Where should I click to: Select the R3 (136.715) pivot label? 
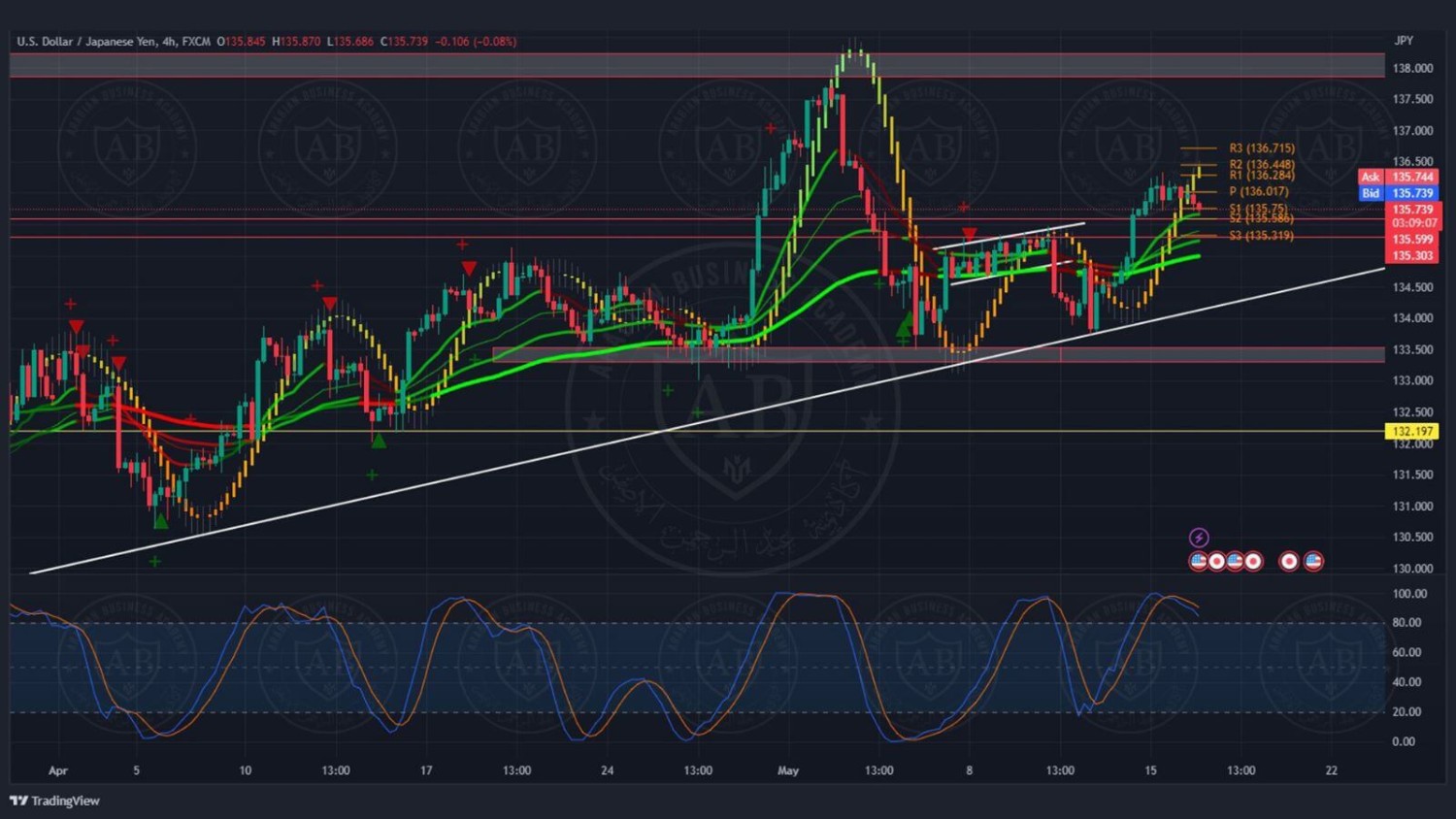(1261, 148)
